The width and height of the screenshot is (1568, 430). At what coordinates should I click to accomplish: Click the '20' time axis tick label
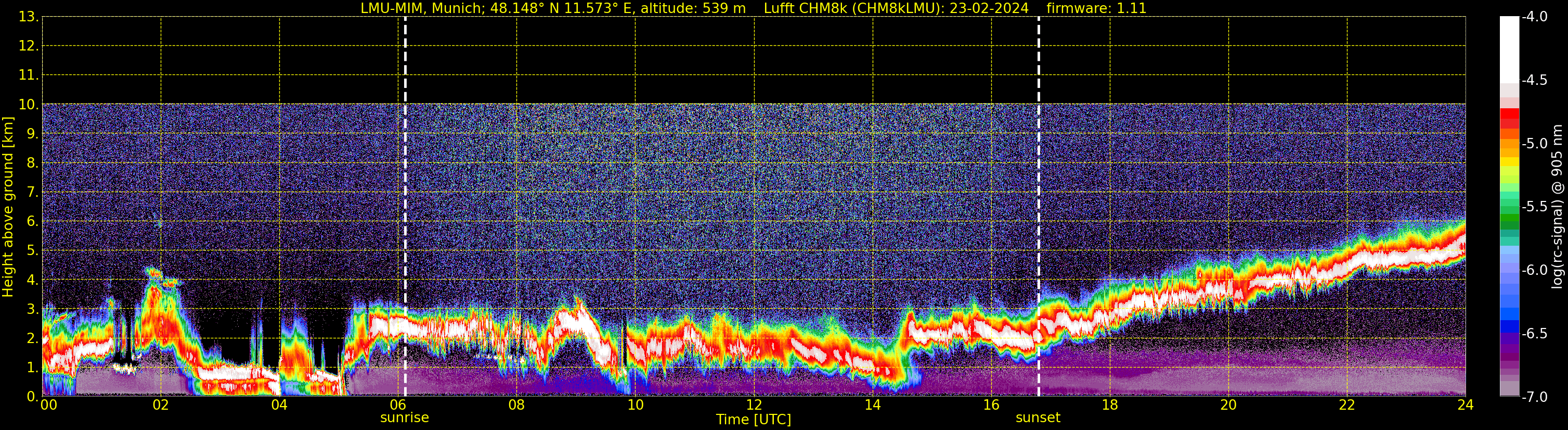(x=1228, y=405)
